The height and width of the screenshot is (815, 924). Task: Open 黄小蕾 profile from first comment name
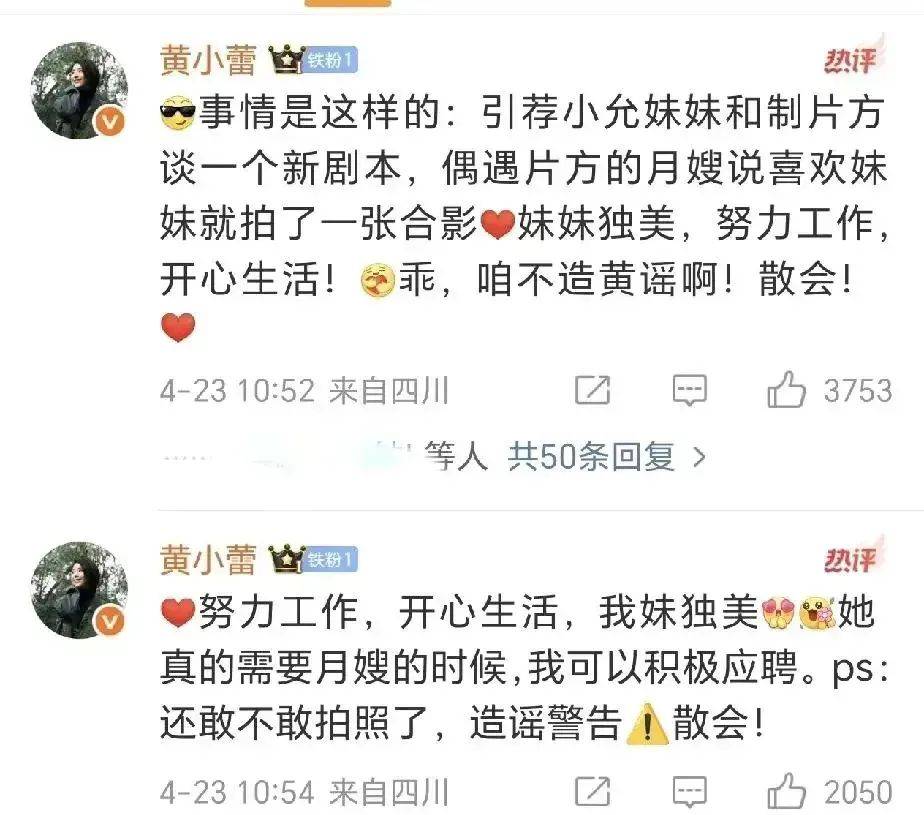pyautogui.click(x=208, y=60)
